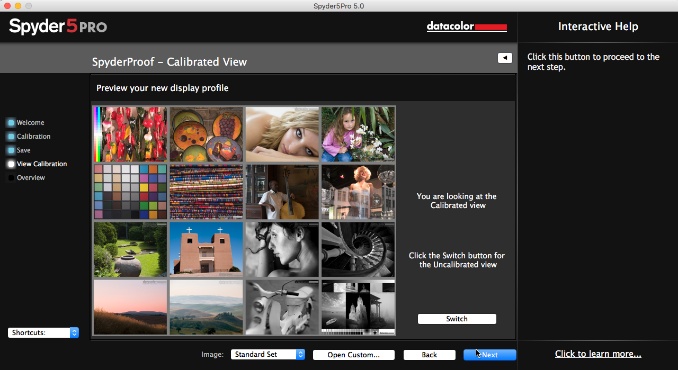The image size is (678, 370).
Task: Click the Uncalibrated view instruction text
Action: [457, 260]
